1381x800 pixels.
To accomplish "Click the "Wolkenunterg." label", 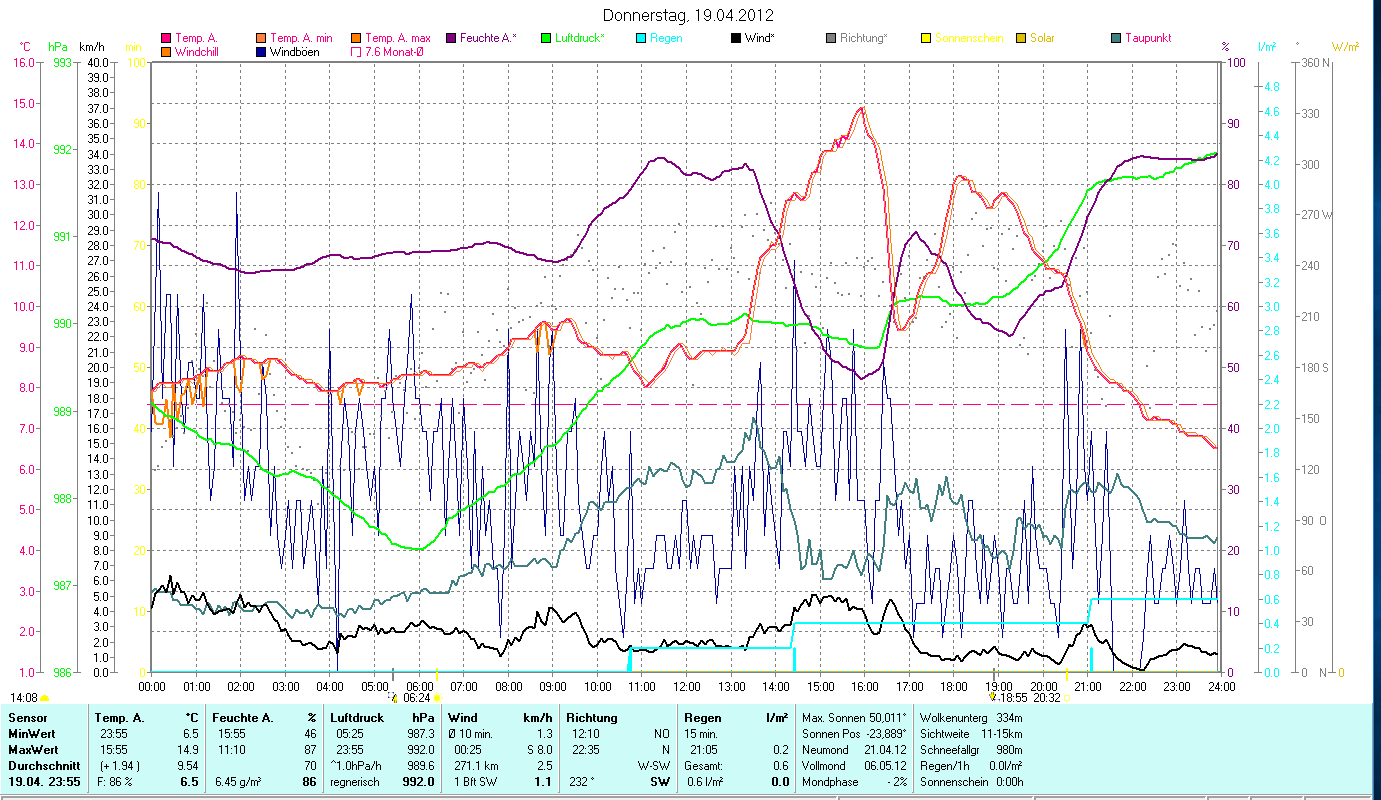I will coord(953,718).
